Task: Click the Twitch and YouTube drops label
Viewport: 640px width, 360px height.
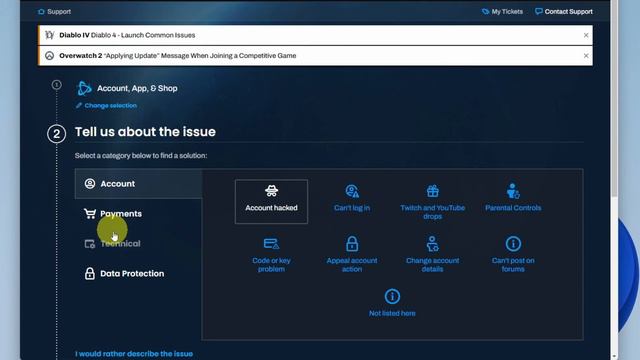Action: pyautogui.click(x=433, y=212)
